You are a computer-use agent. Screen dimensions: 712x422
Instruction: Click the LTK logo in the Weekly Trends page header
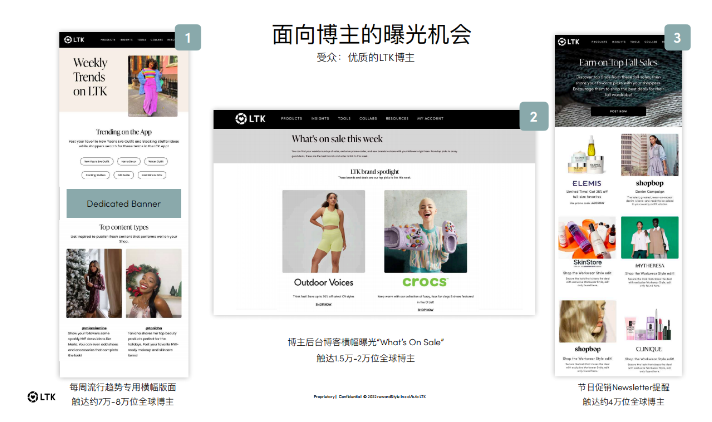74,40
